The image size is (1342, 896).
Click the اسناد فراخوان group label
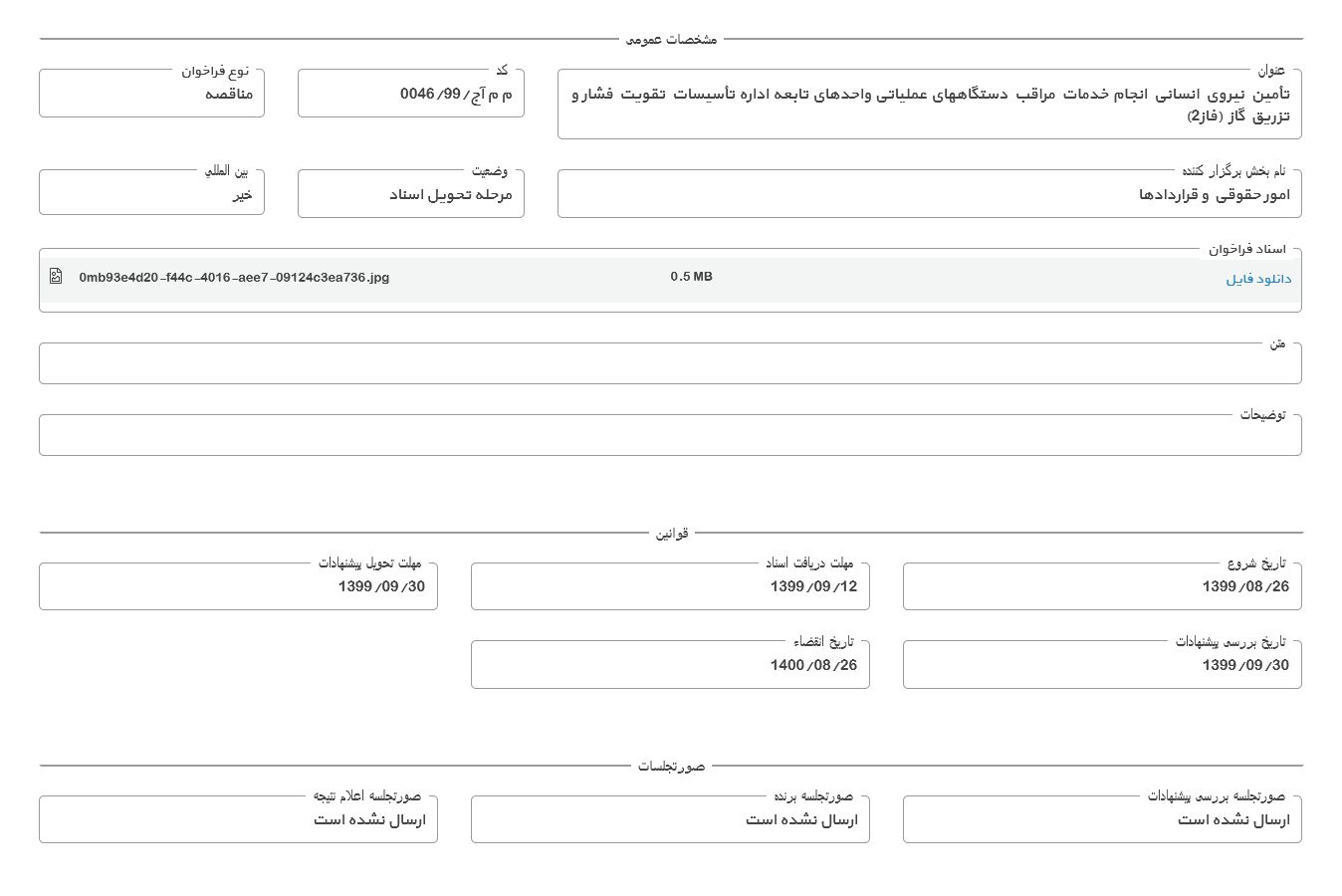[x=1247, y=249]
